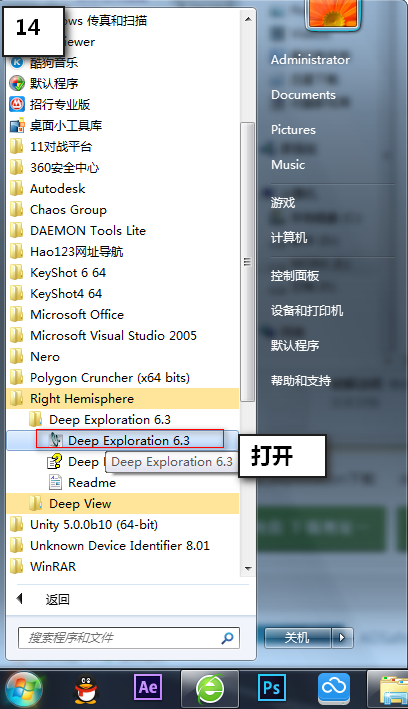408x709 pixels.
Task: Click the scrollbar down arrow
Action: click(x=247, y=568)
